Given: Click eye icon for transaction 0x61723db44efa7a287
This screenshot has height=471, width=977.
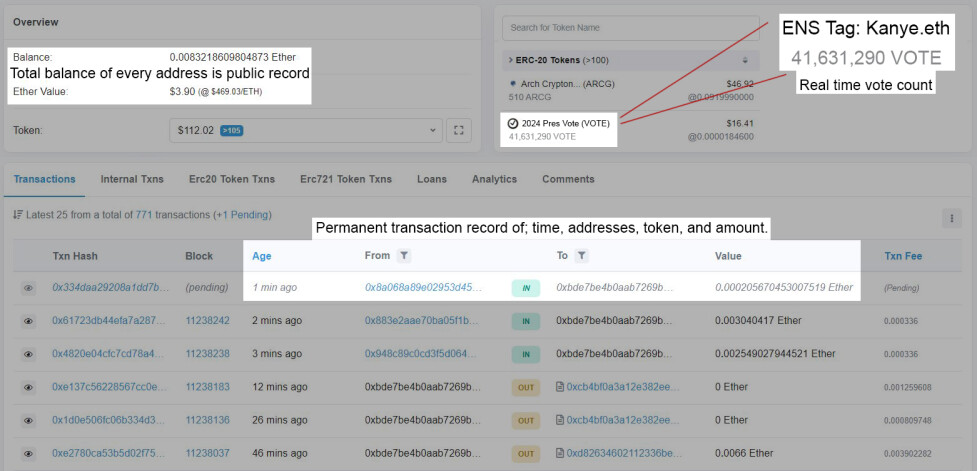Looking at the screenshot, I should (x=28, y=321).
